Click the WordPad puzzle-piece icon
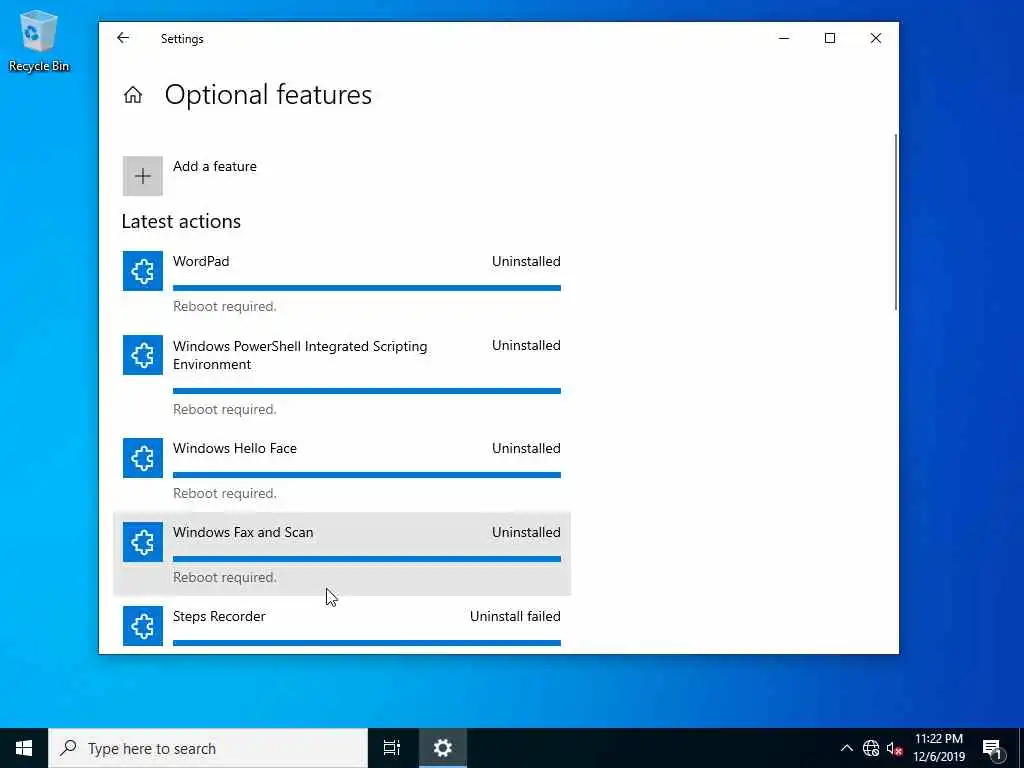 [x=142, y=270]
